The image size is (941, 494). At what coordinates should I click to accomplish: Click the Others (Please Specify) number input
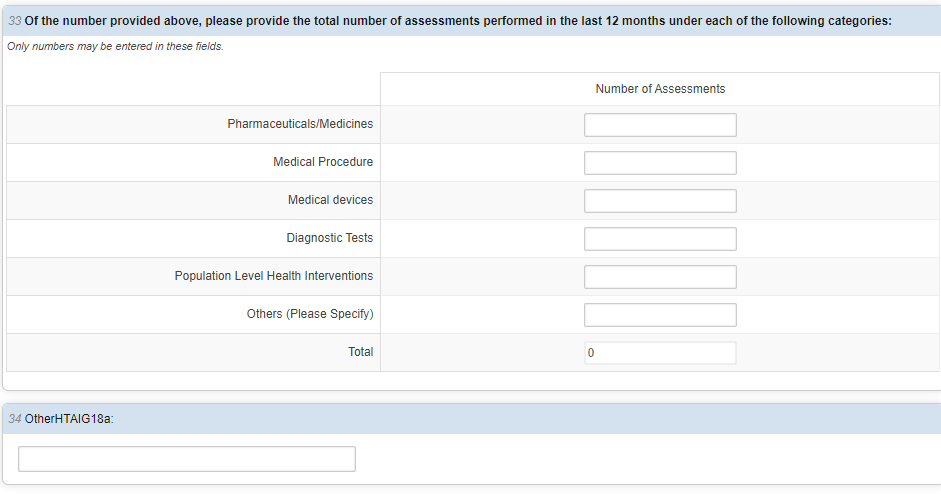point(660,315)
